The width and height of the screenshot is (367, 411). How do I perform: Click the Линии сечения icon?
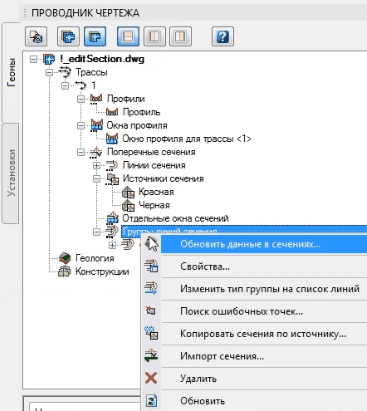(112, 165)
